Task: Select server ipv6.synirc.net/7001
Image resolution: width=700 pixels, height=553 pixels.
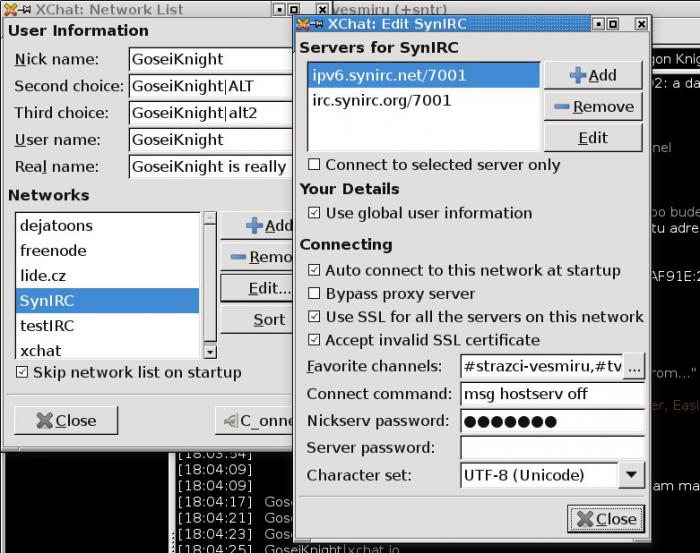Action: [423, 75]
